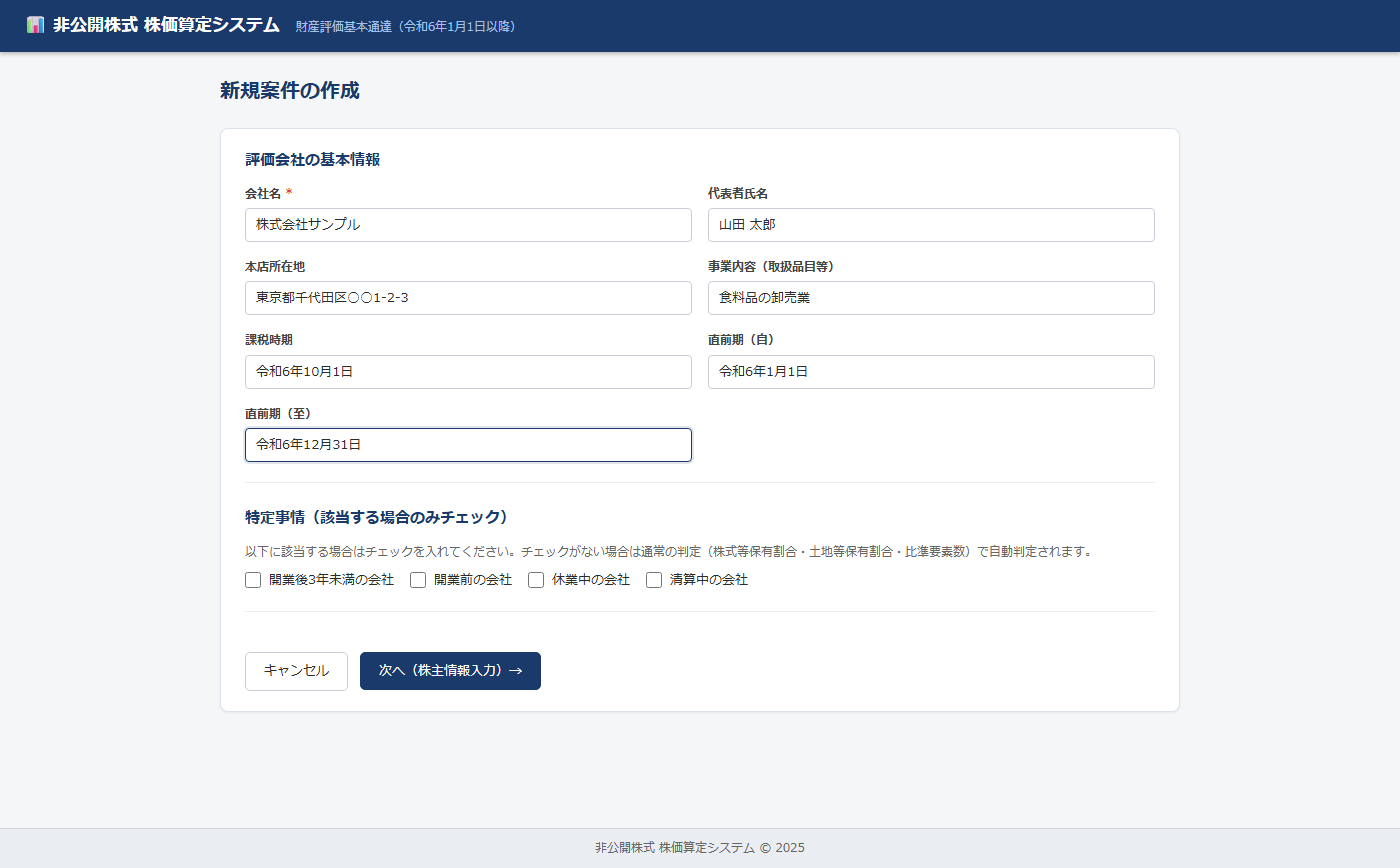Click the 新規案件の作成 page heading
This screenshot has height=868, width=1400.
coord(290,91)
